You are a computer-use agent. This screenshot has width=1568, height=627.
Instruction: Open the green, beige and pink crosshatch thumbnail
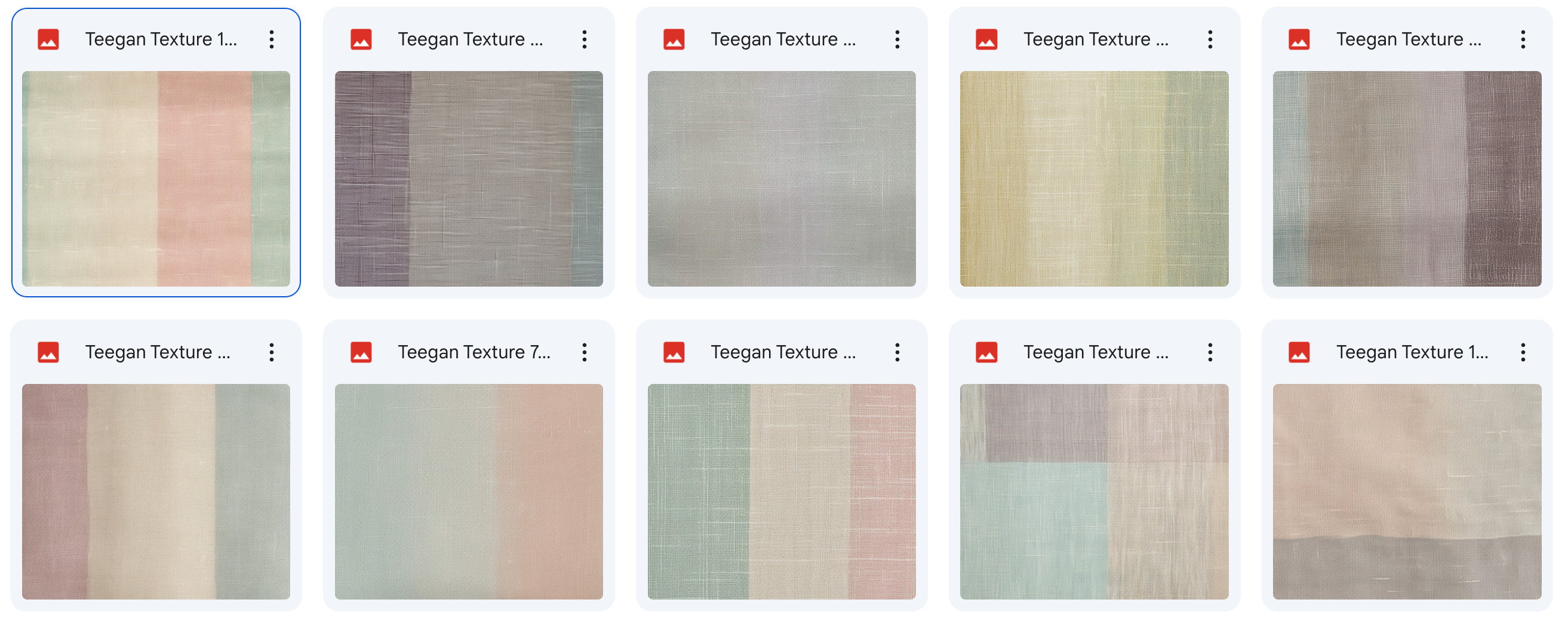782,492
